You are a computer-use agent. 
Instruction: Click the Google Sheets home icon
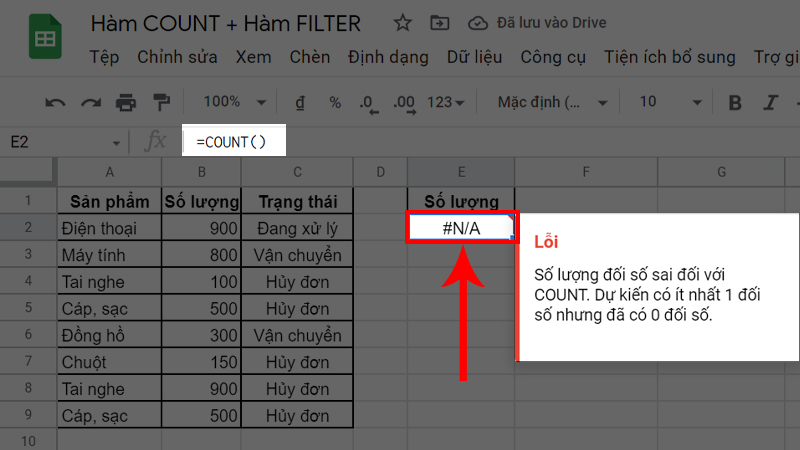coord(45,39)
